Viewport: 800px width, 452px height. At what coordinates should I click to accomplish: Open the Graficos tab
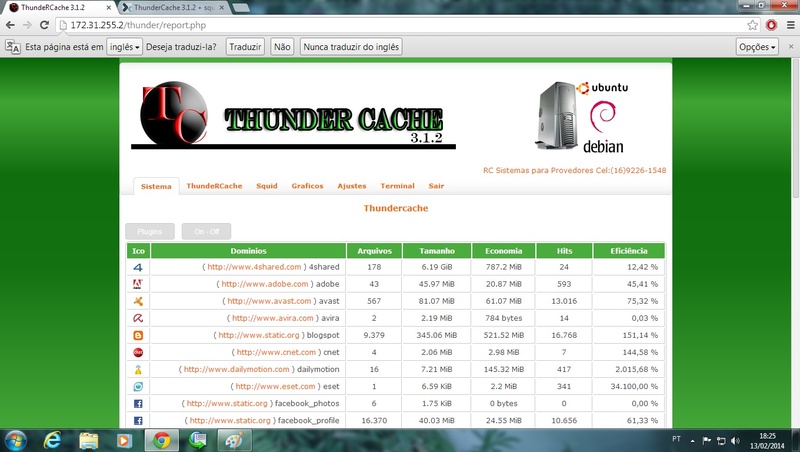coord(307,186)
